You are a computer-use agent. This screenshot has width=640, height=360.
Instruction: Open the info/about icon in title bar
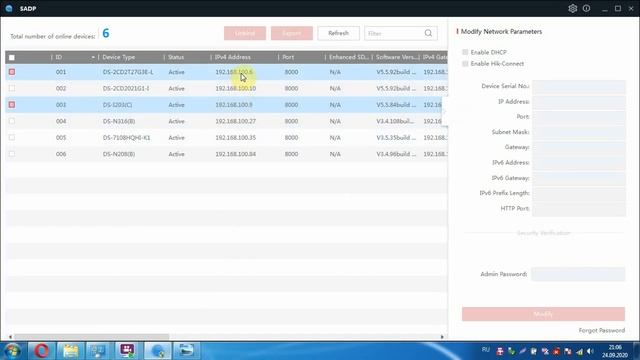[586, 8]
